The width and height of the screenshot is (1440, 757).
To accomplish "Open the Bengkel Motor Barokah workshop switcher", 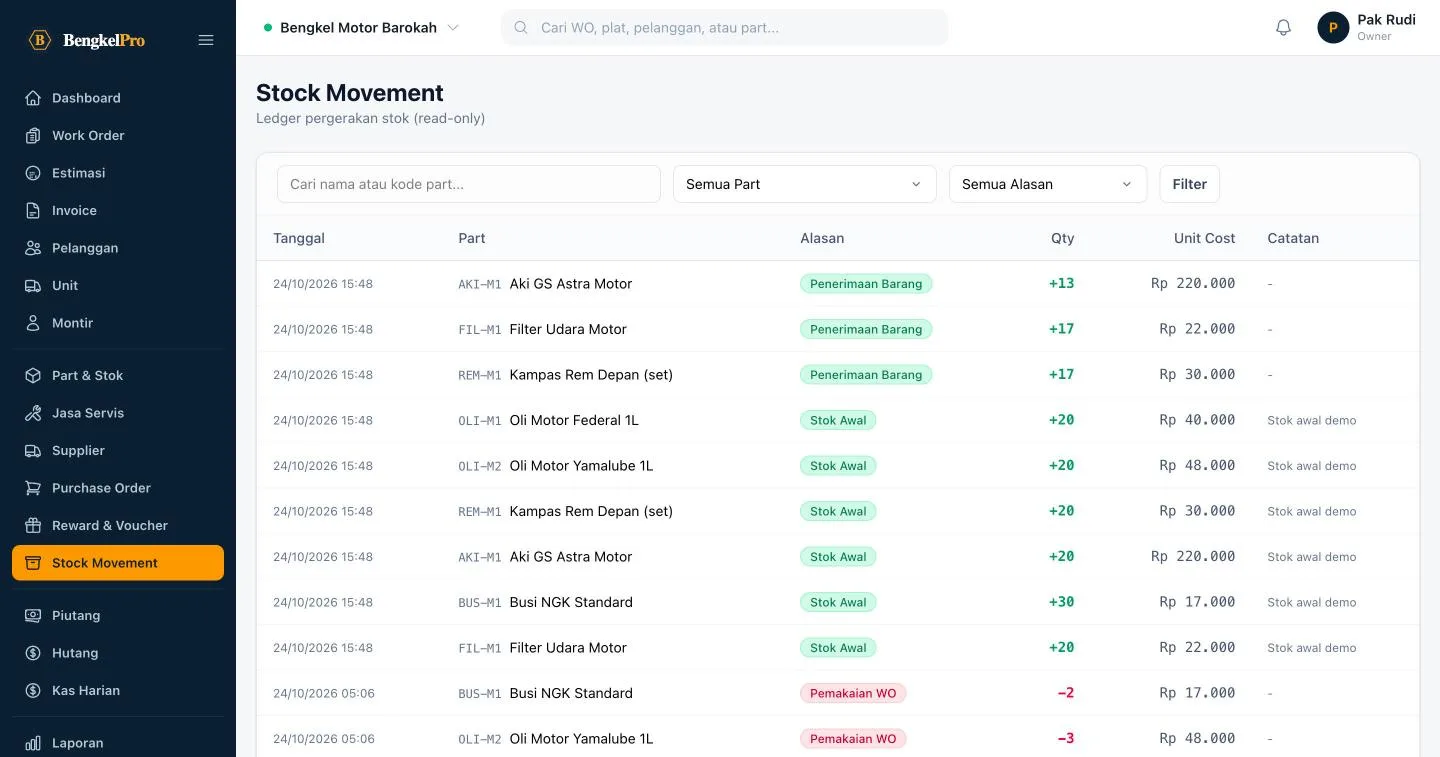I will click(361, 28).
